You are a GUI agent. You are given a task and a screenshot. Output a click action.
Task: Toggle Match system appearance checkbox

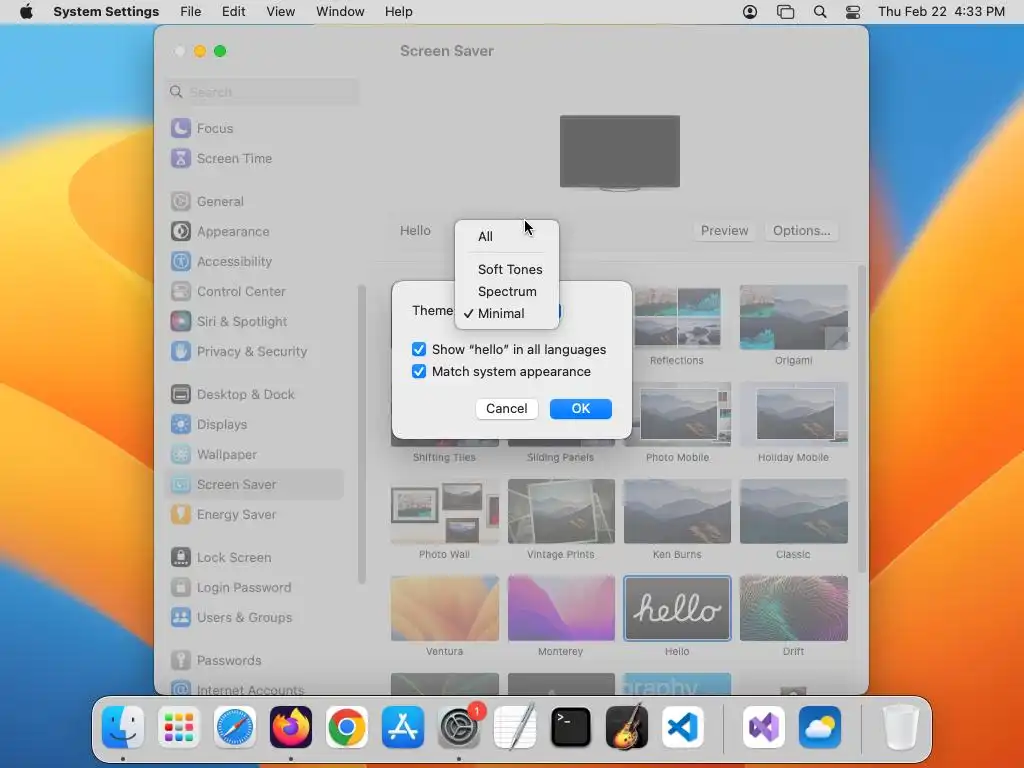click(419, 372)
